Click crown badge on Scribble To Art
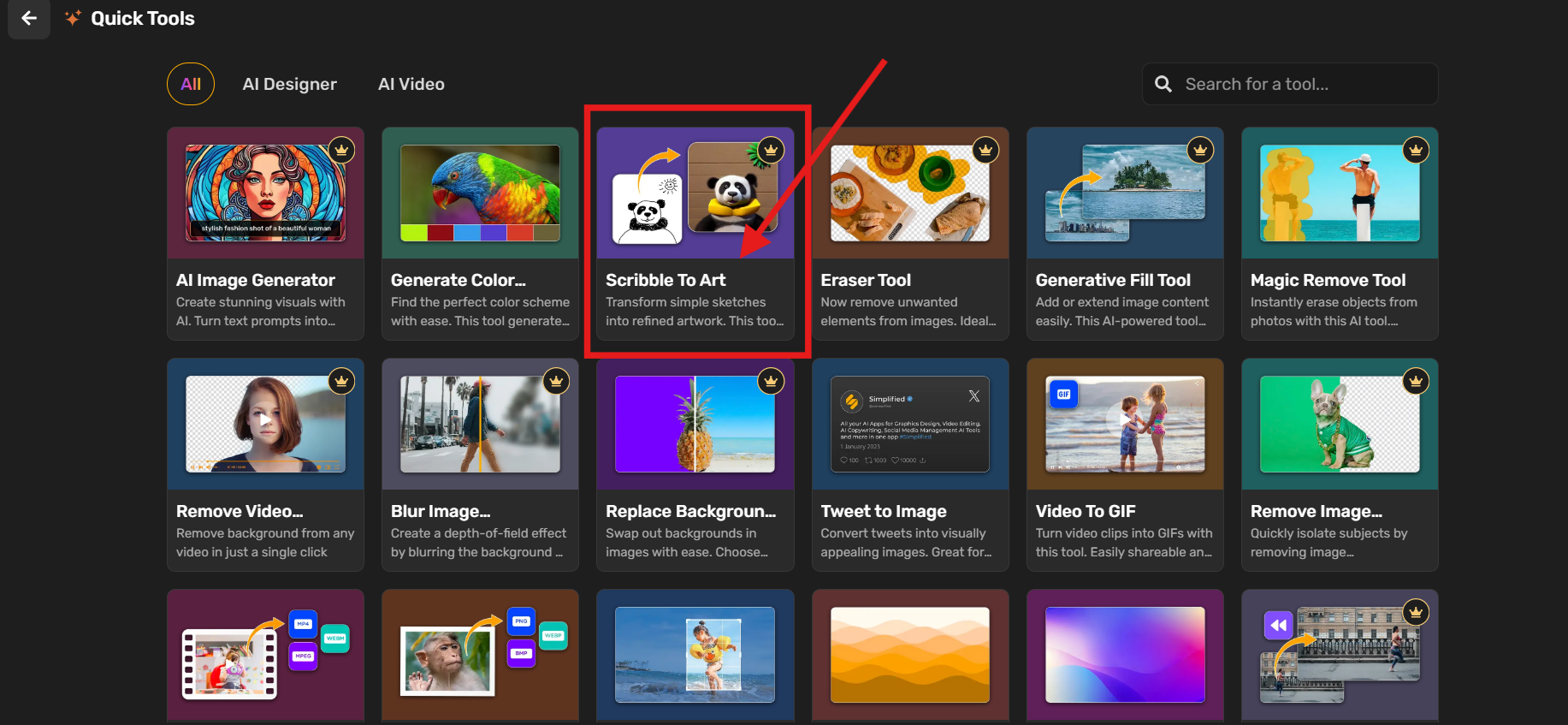The width and height of the screenshot is (1568, 725). (x=772, y=150)
